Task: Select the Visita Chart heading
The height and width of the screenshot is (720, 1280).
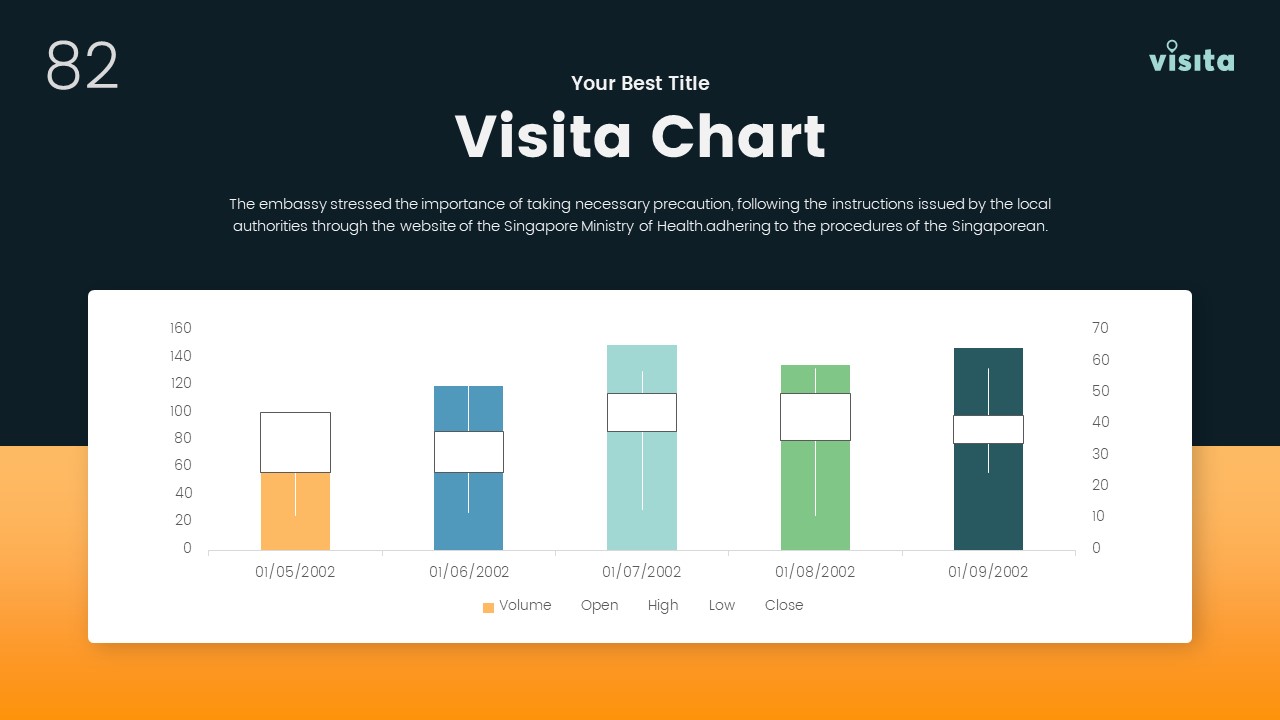Action: point(640,136)
